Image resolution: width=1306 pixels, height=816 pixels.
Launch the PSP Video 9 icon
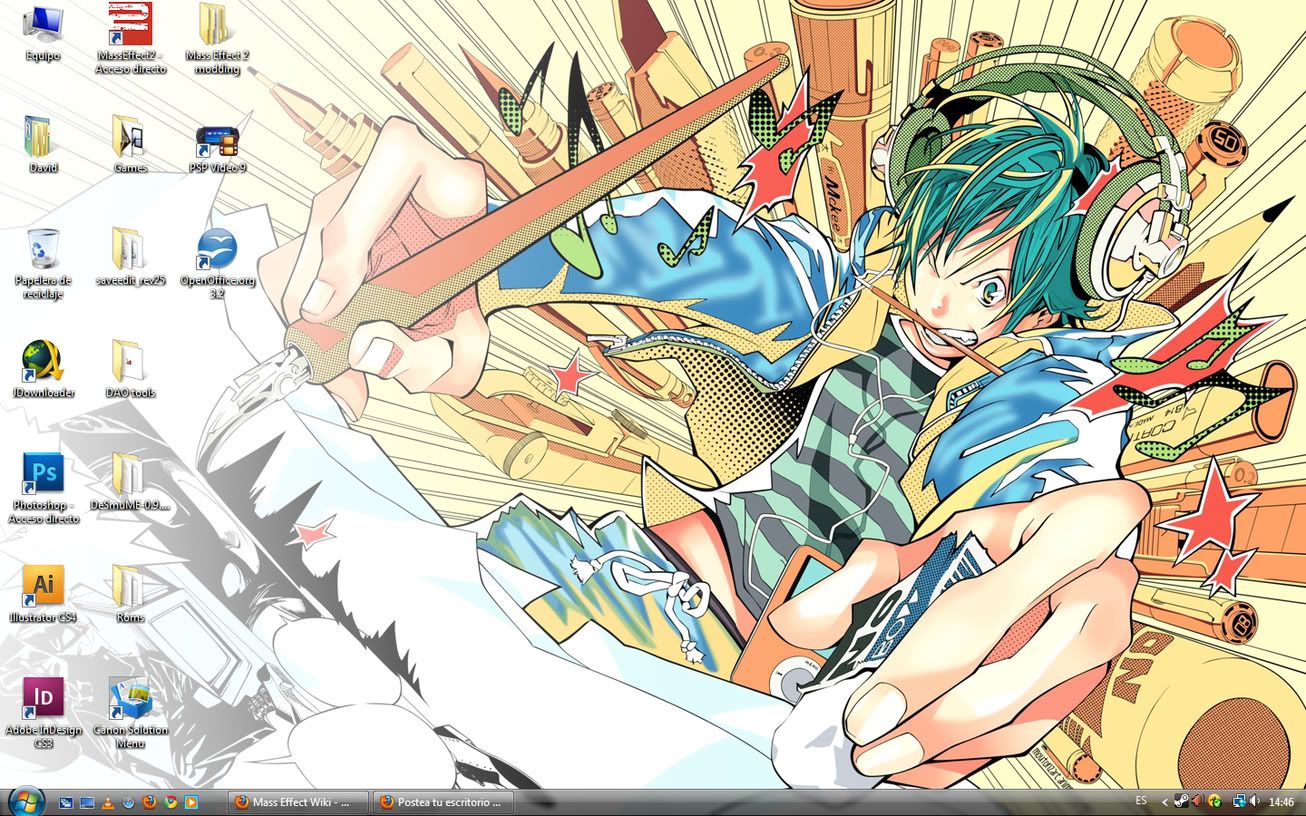(x=217, y=137)
